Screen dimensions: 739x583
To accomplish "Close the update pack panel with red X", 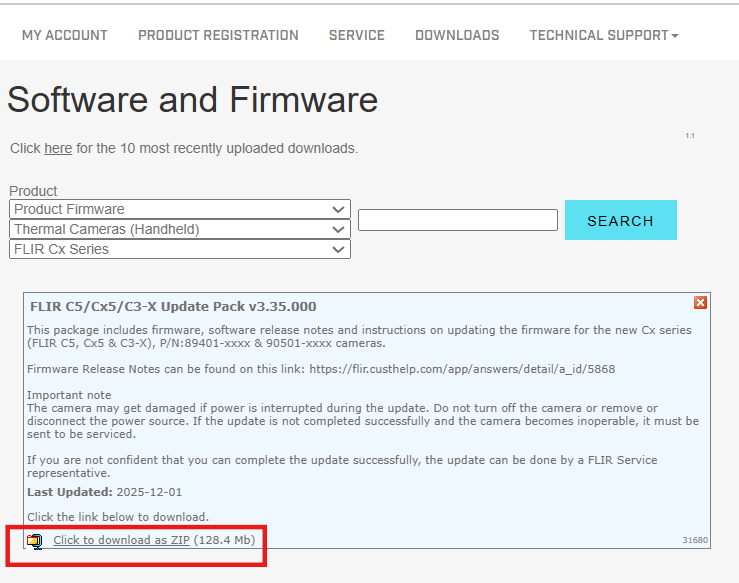I will point(700,303).
